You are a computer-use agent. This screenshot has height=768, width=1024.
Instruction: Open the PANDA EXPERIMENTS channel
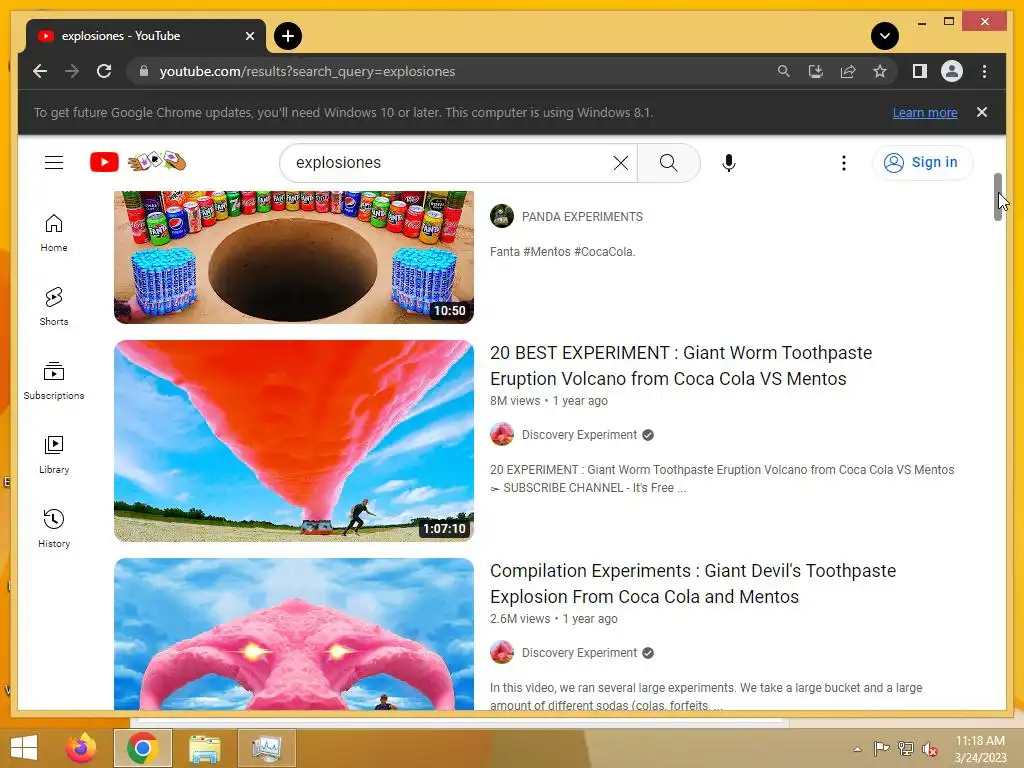pyautogui.click(x=582, y=217)
